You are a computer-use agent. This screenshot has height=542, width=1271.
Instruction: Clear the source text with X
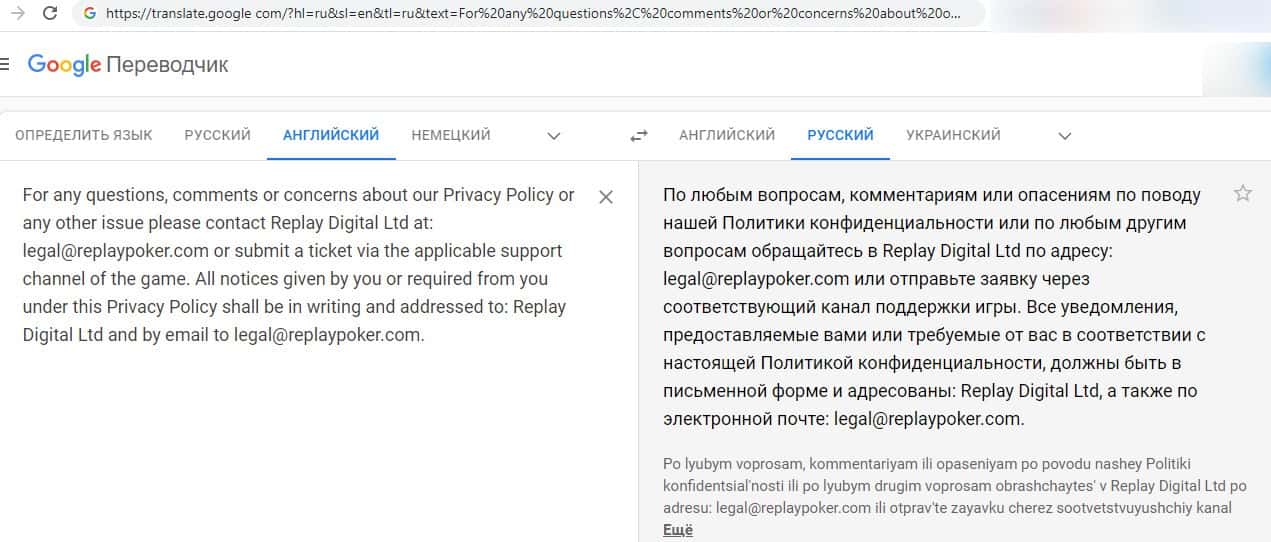coord(605,197)
